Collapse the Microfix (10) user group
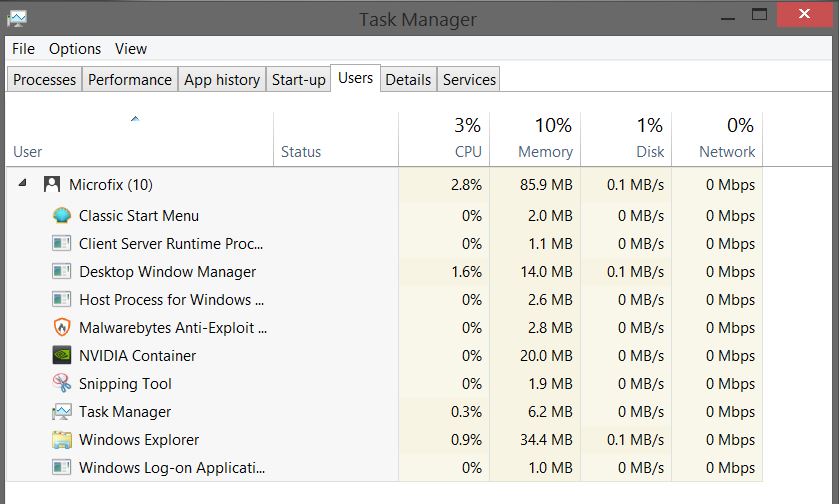839x504 pixels. (x=22, y=185)
